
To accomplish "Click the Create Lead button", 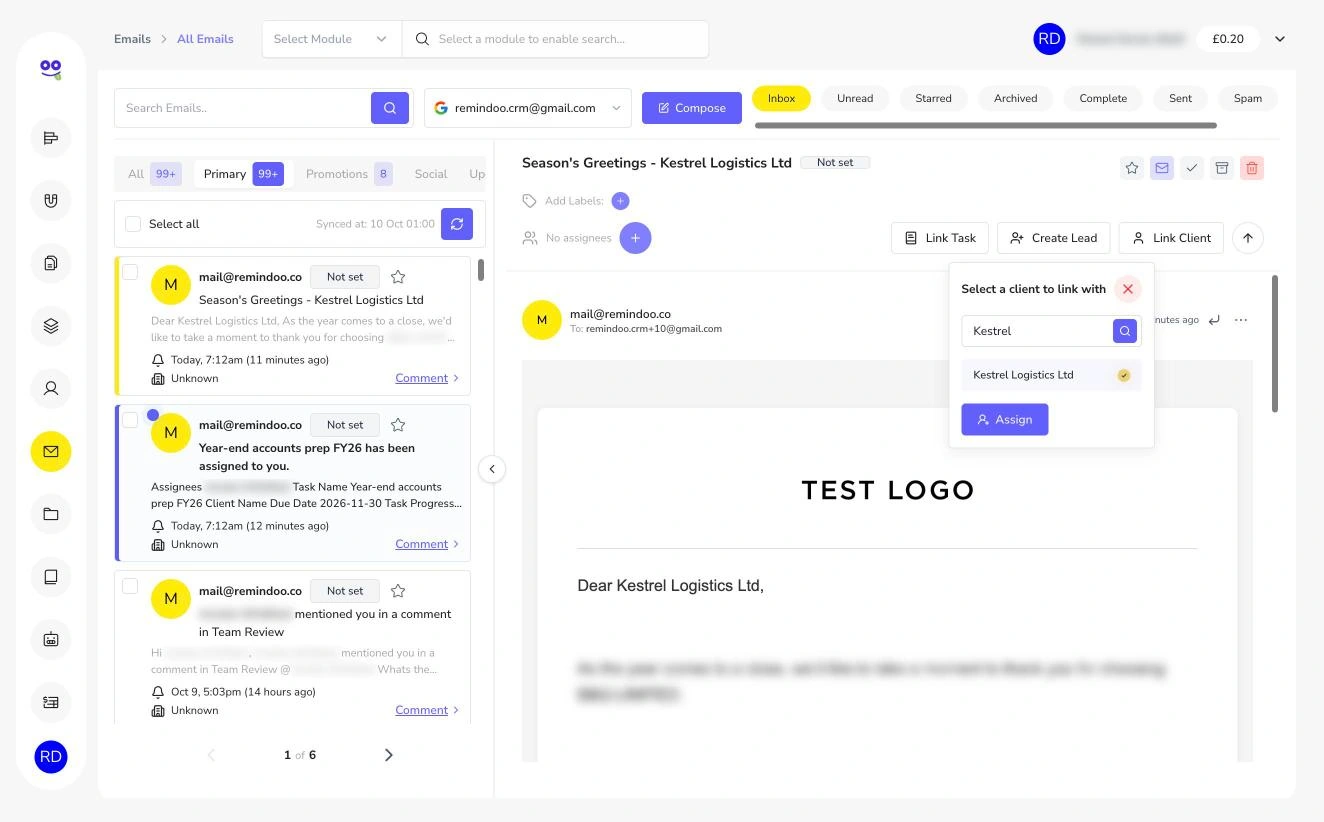I will pos(1054,238).
